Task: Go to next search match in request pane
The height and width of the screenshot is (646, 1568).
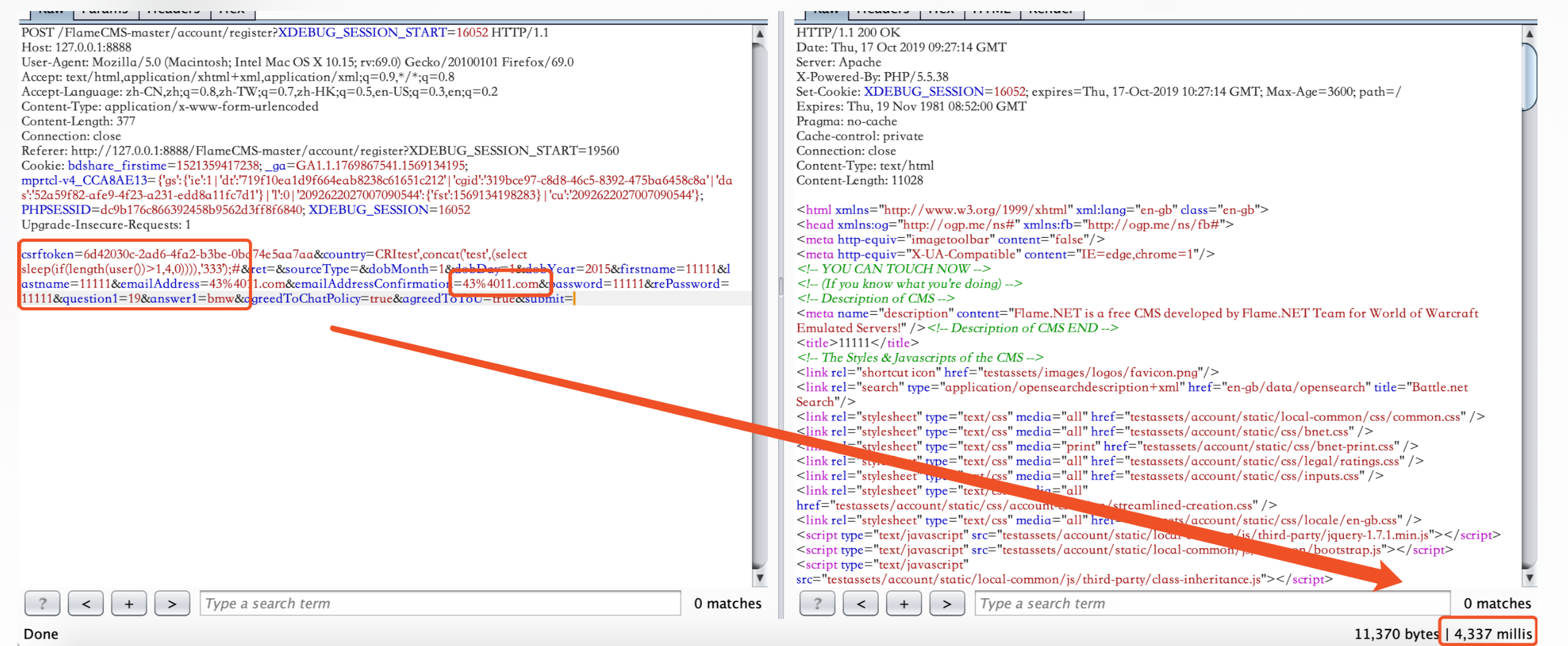Action: click(x=172, y=603)
